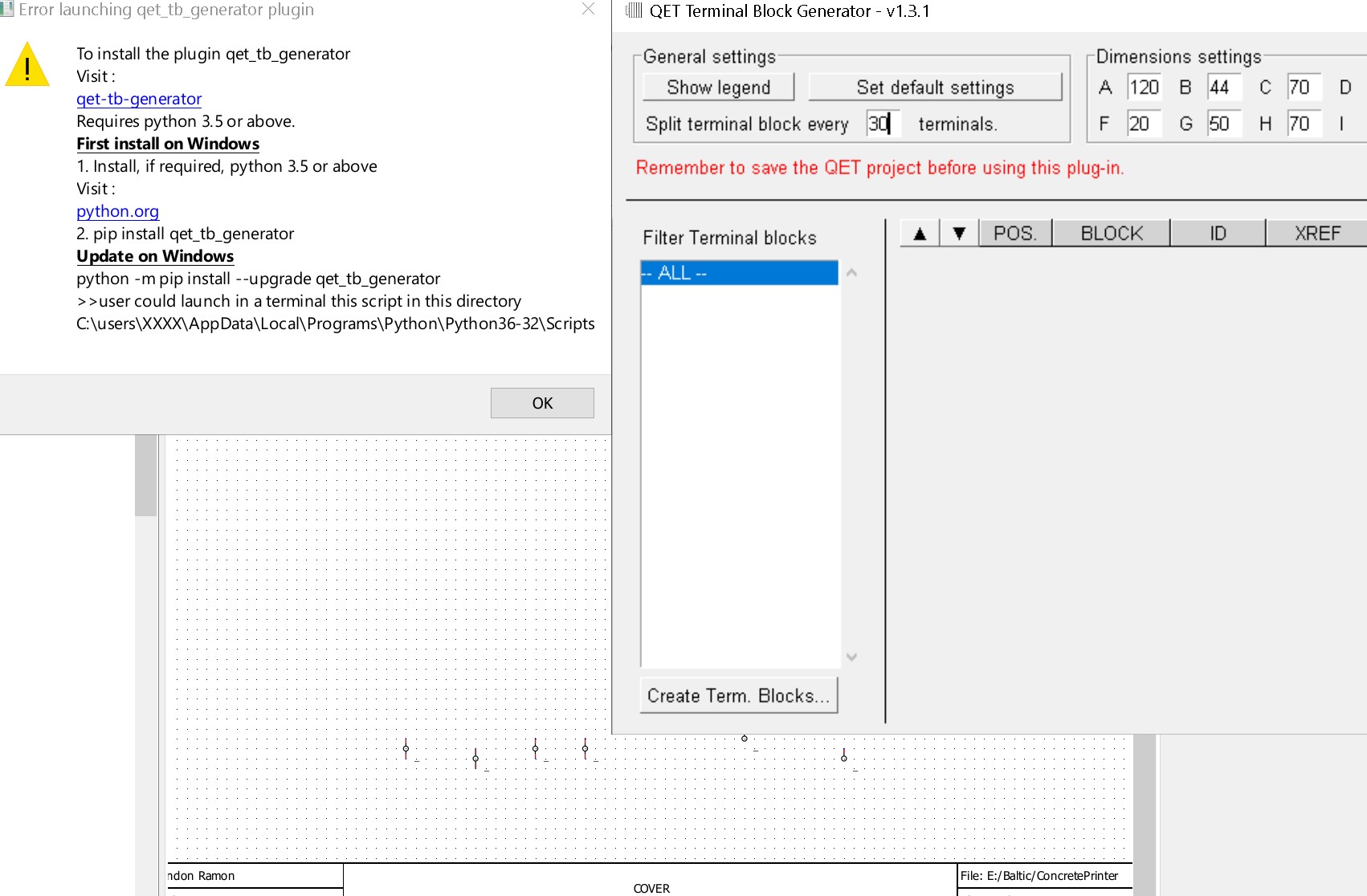Click the Show legend button
The image size is (1367, 896).
click(x=718, y=88)
